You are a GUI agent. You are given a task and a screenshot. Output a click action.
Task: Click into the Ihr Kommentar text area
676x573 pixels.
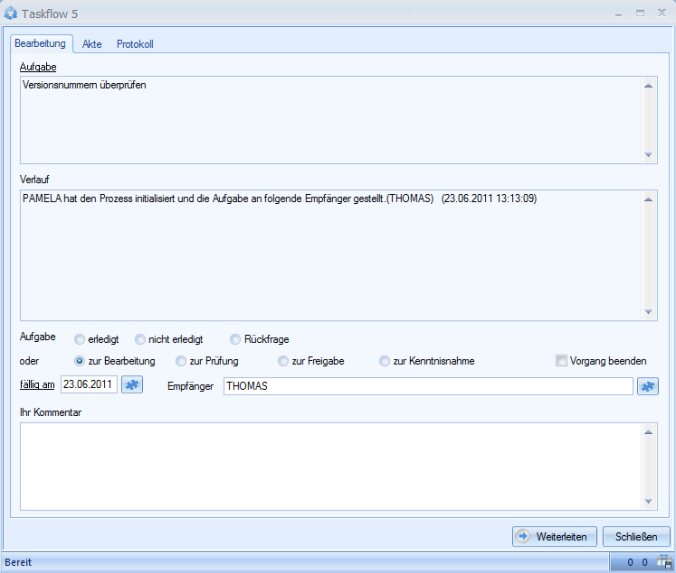(x=330, y=465)
